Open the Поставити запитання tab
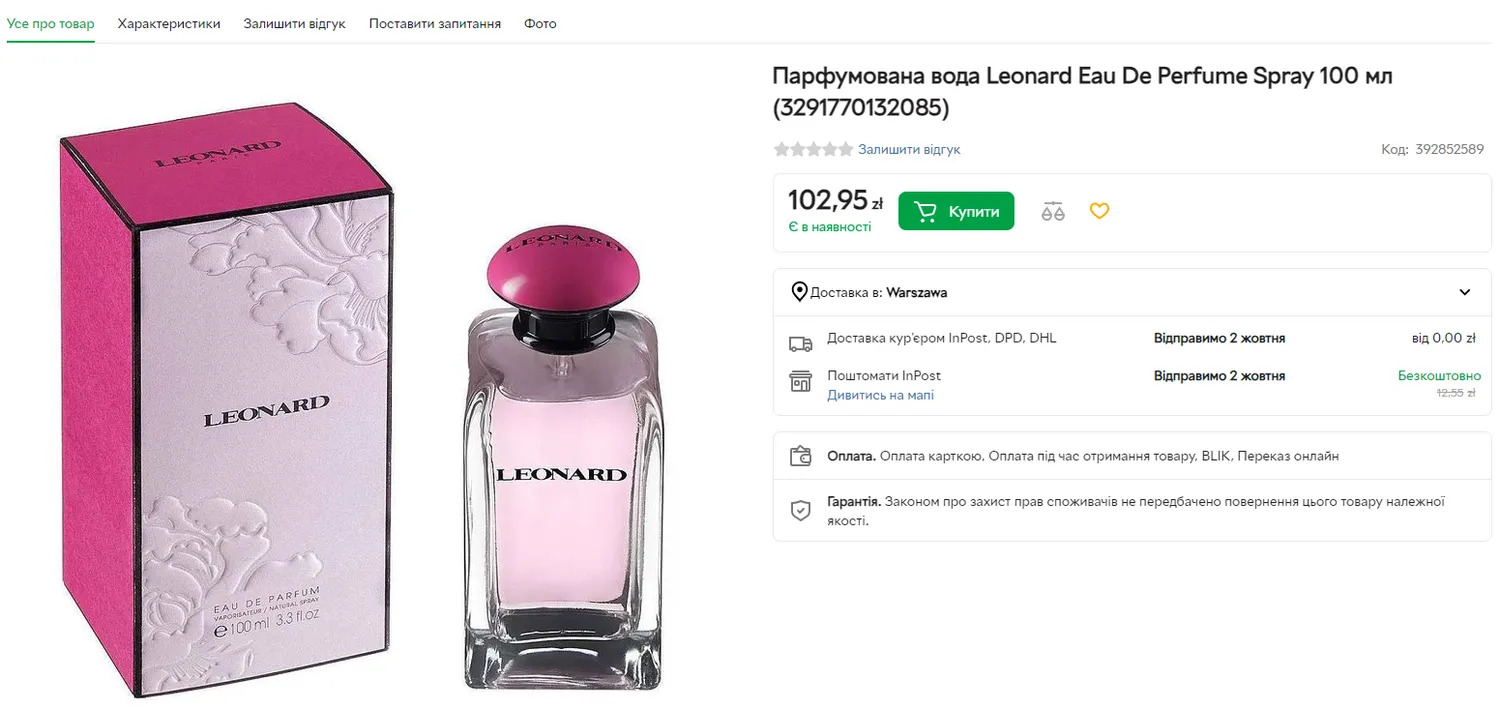 pyautogui.click(x=435, y=23)
